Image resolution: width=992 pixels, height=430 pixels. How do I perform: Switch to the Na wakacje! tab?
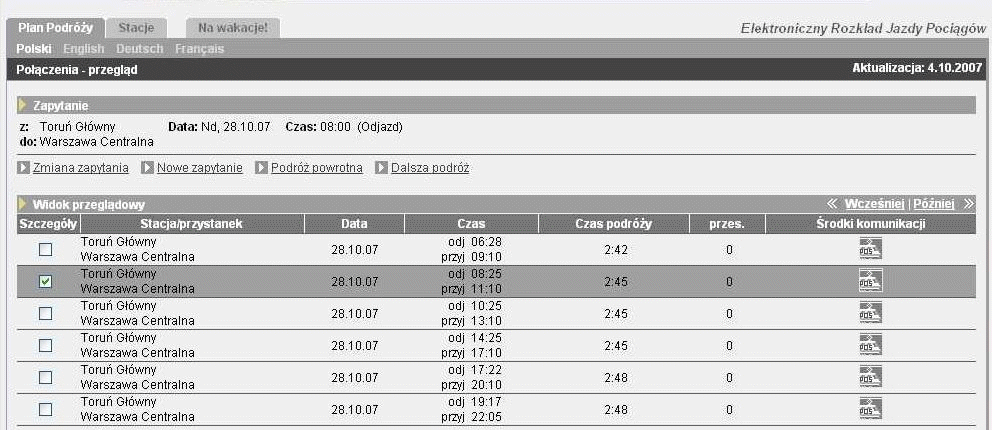pos(232,28)
